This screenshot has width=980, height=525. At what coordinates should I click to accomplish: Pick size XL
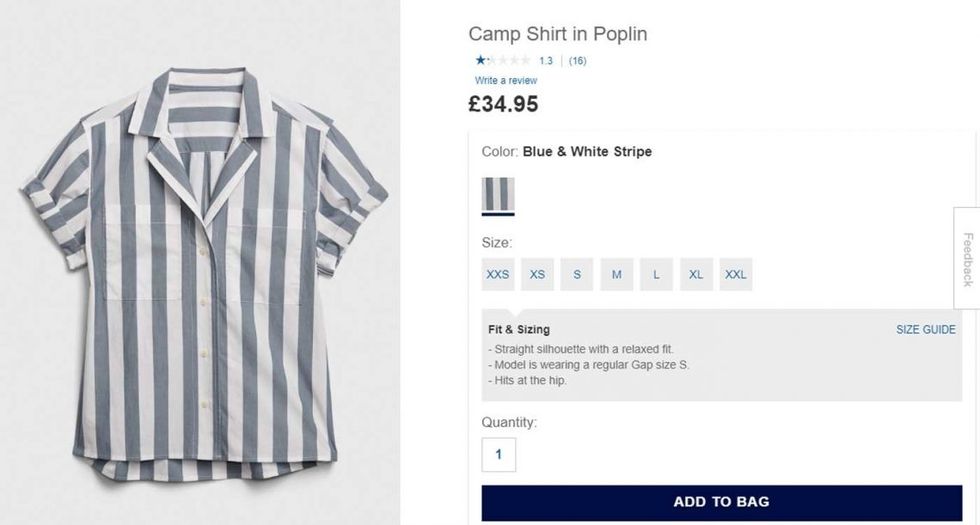696,274
